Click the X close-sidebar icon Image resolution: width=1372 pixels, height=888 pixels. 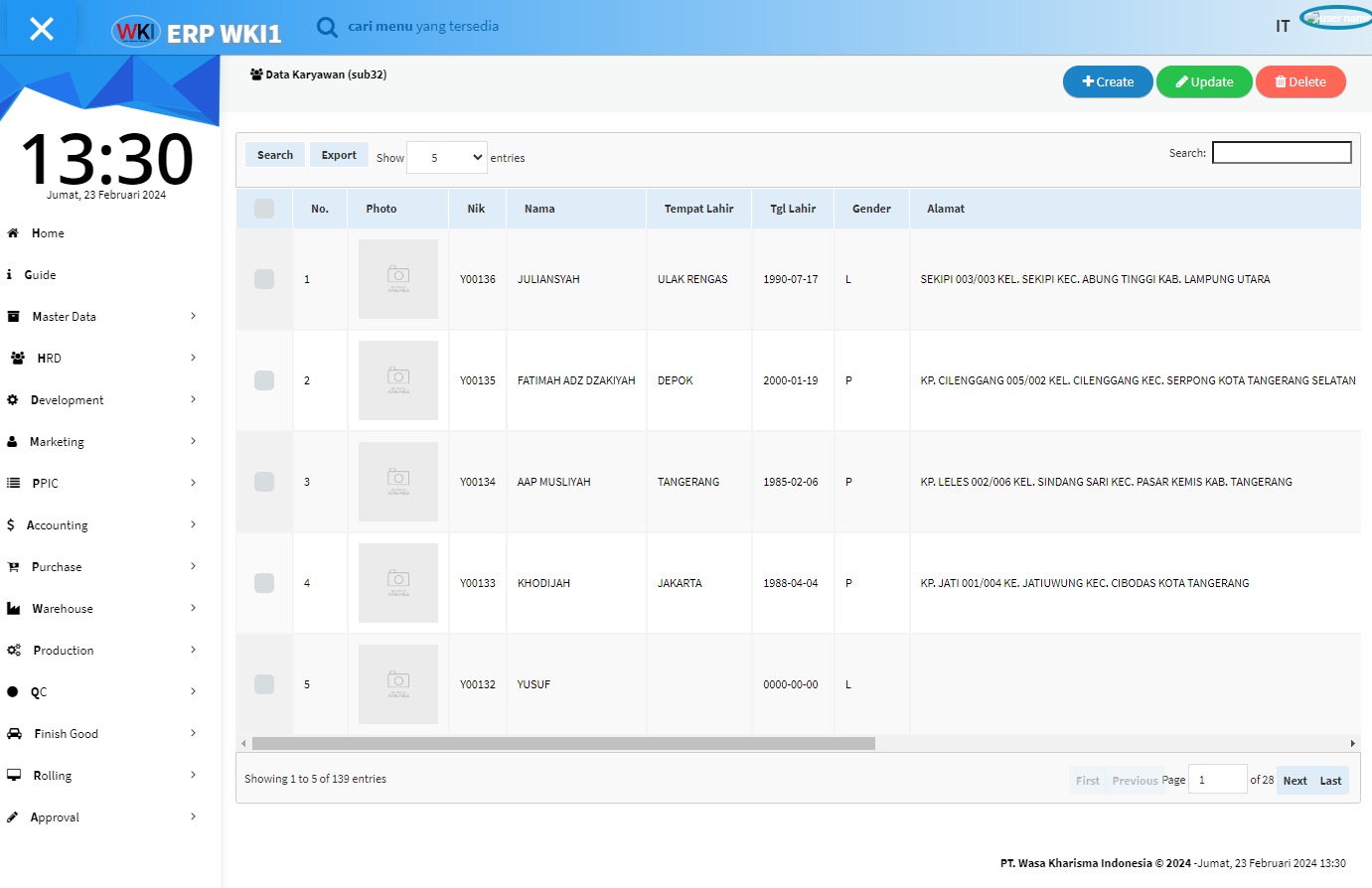[x=41, y=29]
